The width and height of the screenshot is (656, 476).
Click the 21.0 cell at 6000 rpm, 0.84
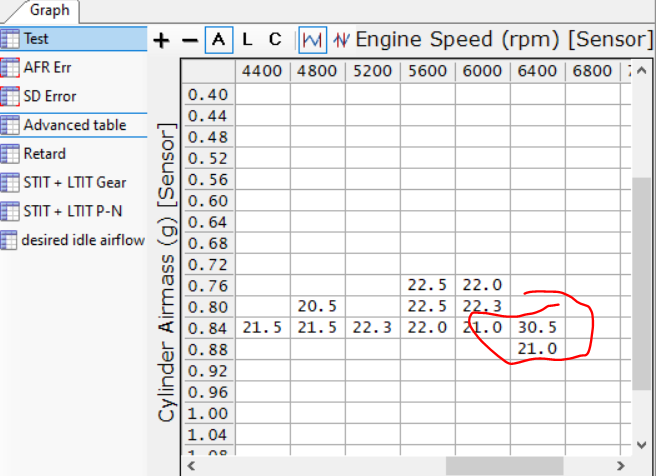(482, 328)
